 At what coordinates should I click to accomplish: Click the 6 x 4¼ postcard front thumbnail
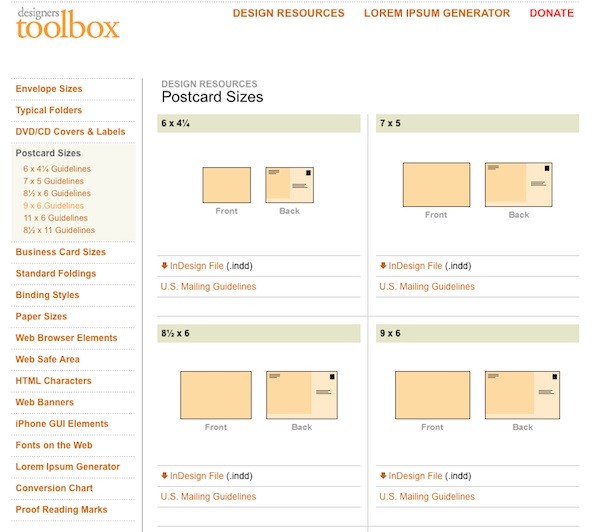(226, 185)
